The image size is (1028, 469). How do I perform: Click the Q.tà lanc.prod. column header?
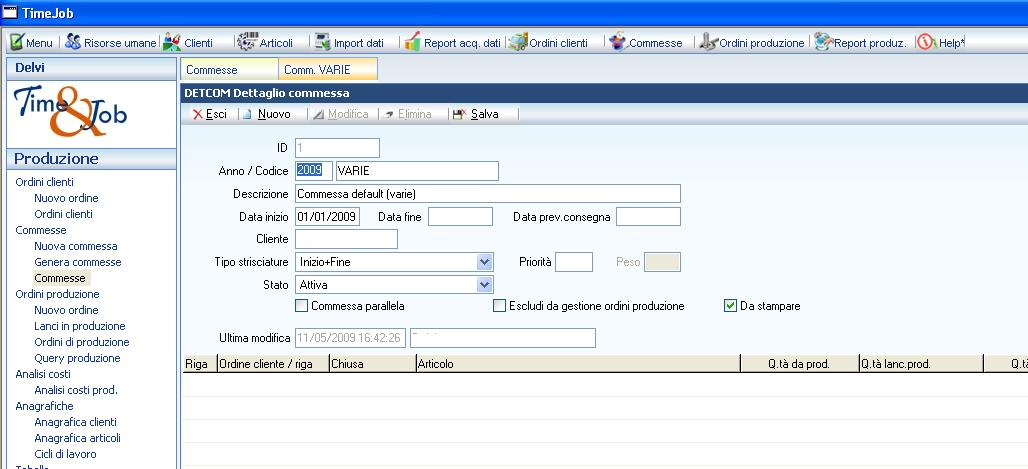[x=921, y=363]
